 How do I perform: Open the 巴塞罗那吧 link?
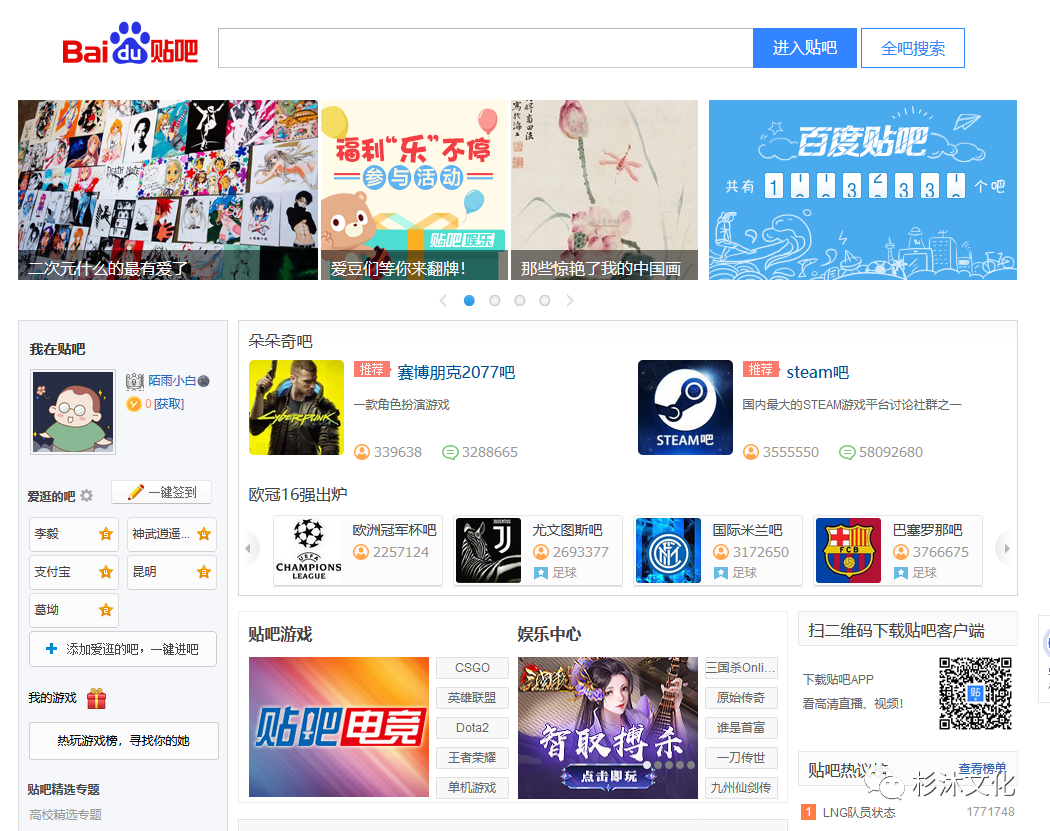927,530
